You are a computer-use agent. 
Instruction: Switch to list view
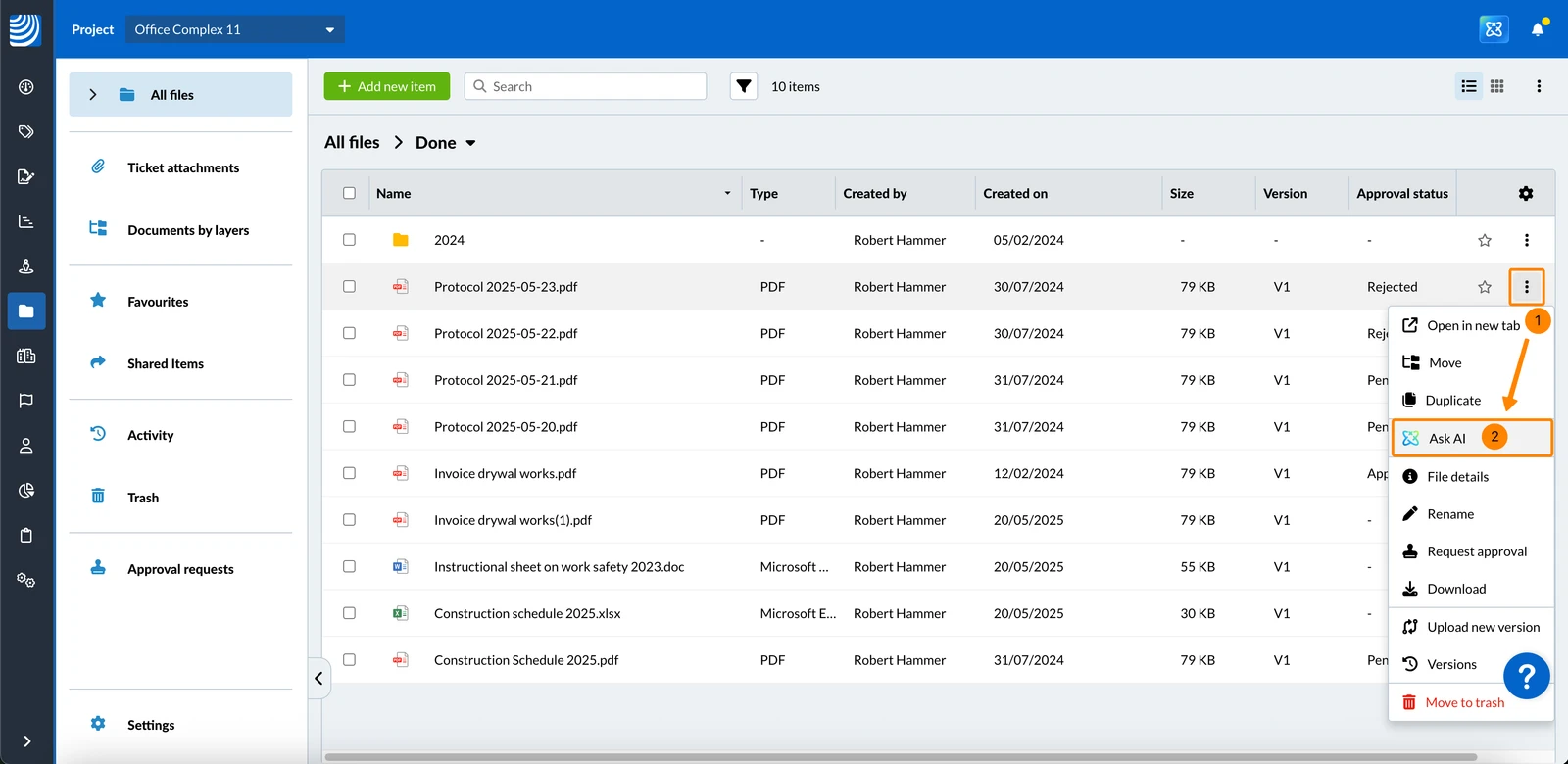coord(1469,86)
